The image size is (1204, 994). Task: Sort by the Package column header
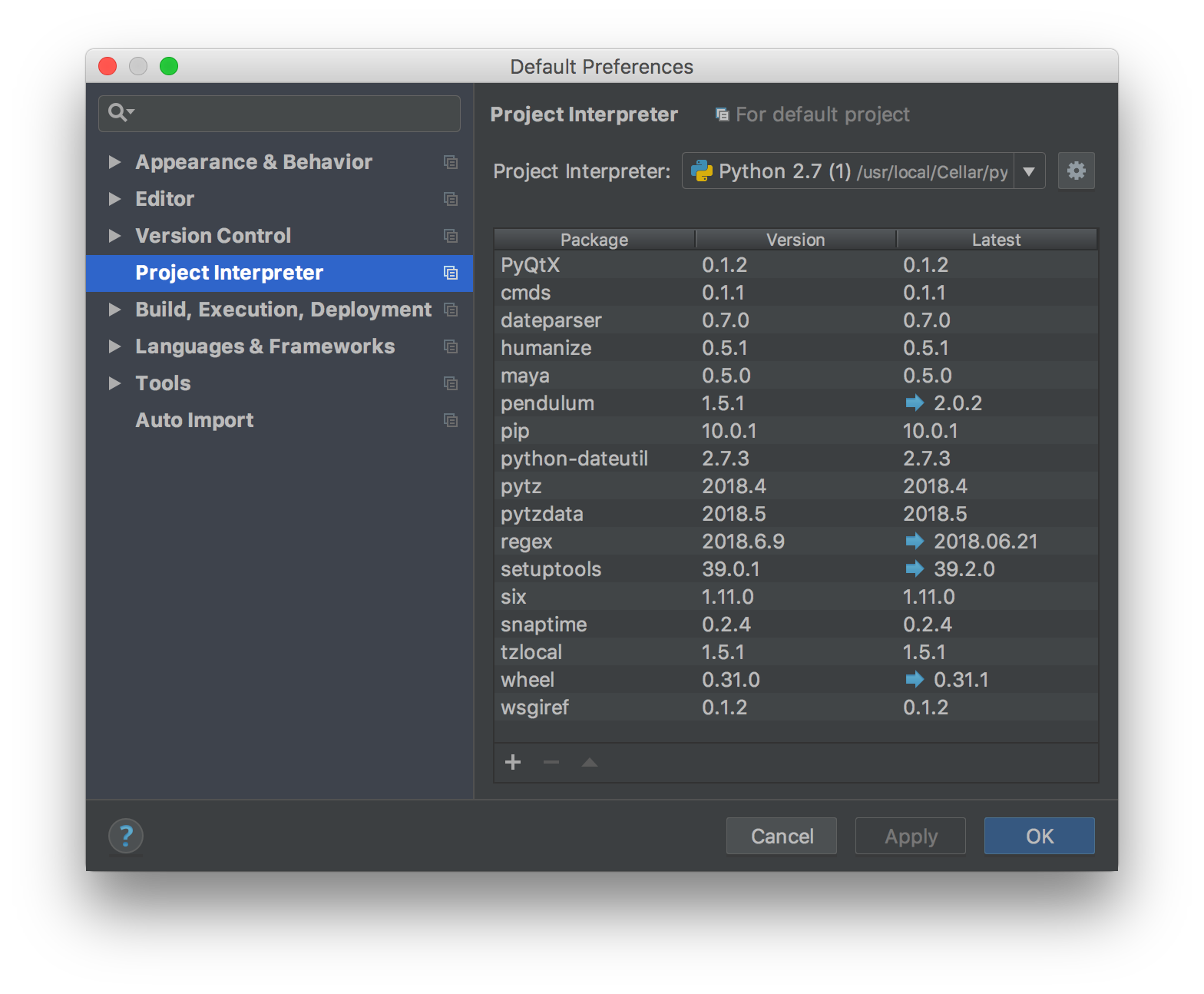(x=594, y=240)
